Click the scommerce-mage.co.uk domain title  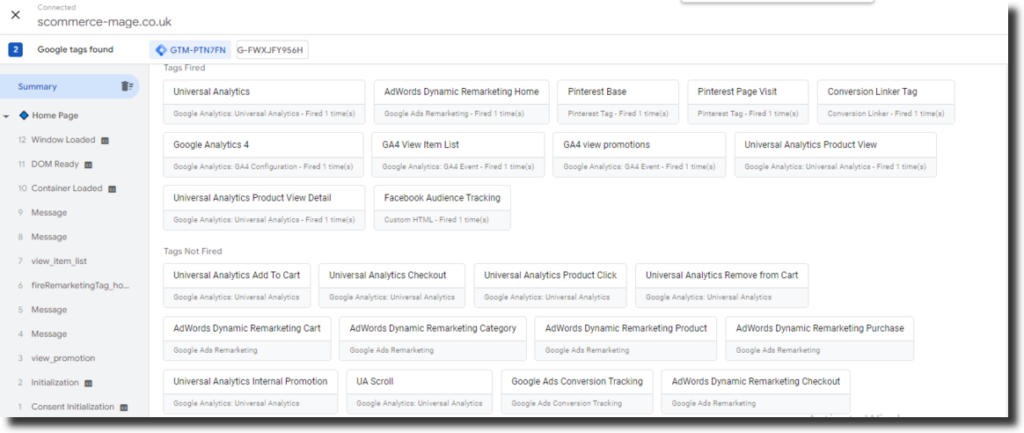click(104, 22)
